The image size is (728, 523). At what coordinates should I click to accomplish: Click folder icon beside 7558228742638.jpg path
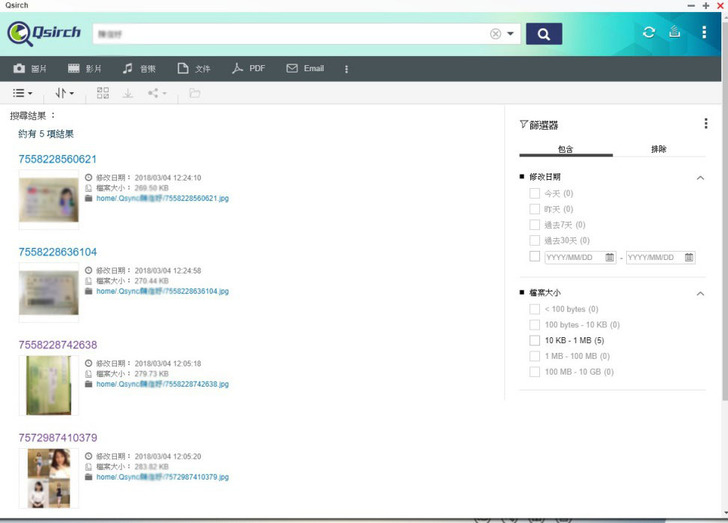click(x=89, y=384)
